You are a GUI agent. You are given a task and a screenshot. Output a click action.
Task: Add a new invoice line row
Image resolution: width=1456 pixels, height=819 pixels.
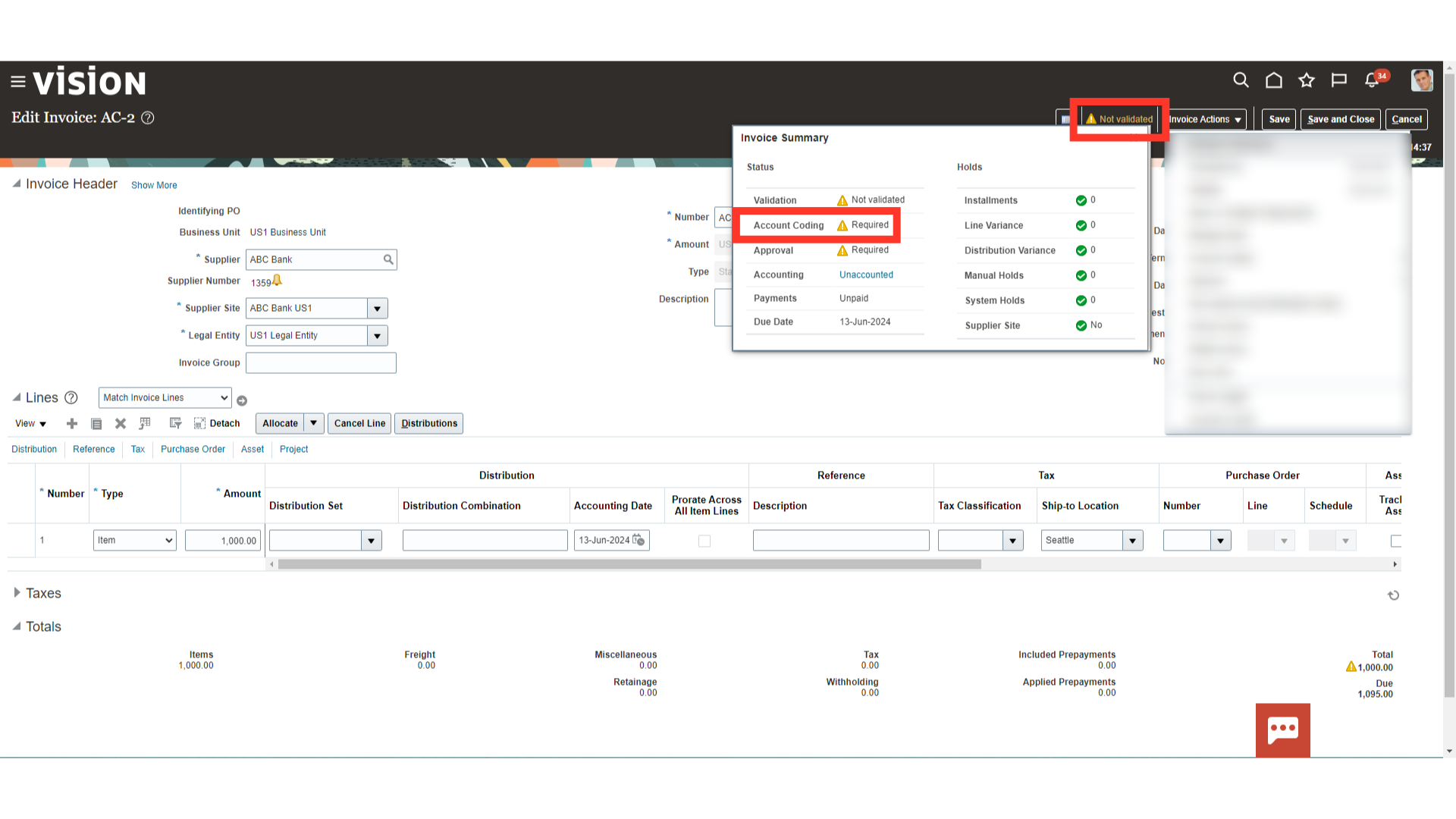click(72, 423)
